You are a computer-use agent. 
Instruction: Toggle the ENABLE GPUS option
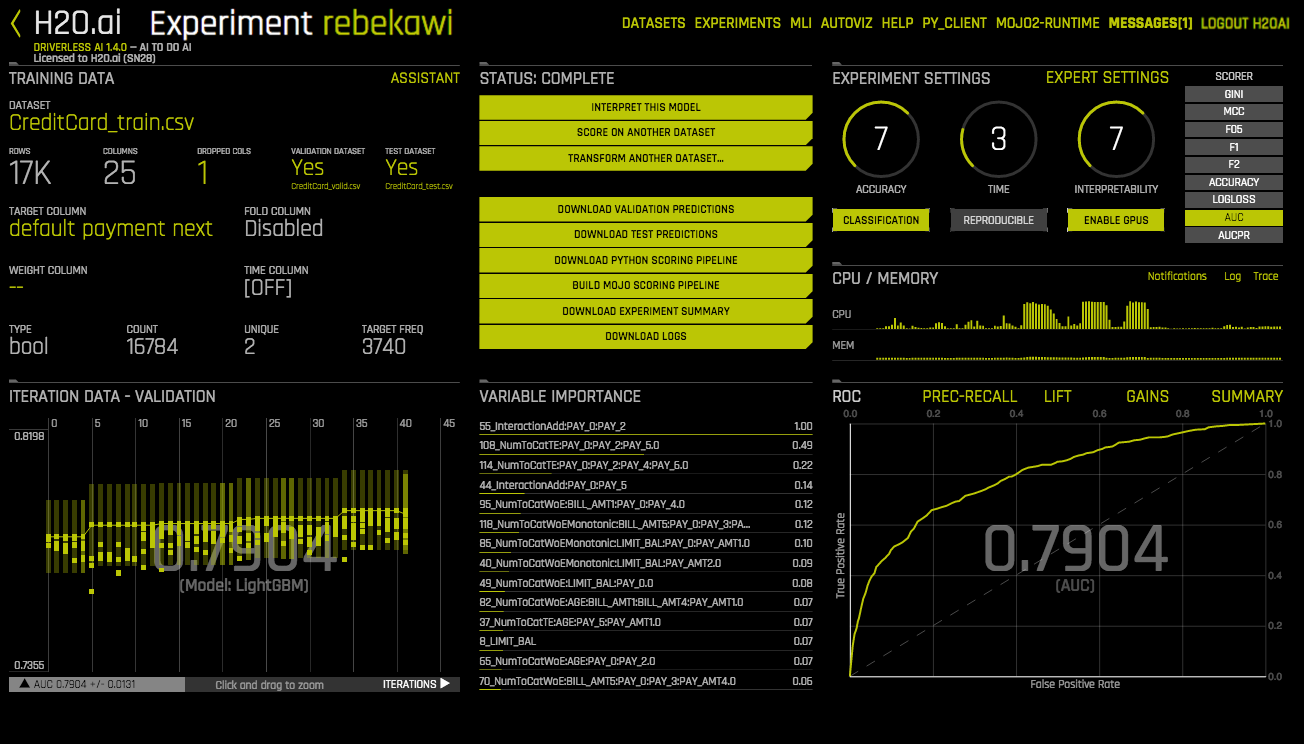[x=1116, y=220]
